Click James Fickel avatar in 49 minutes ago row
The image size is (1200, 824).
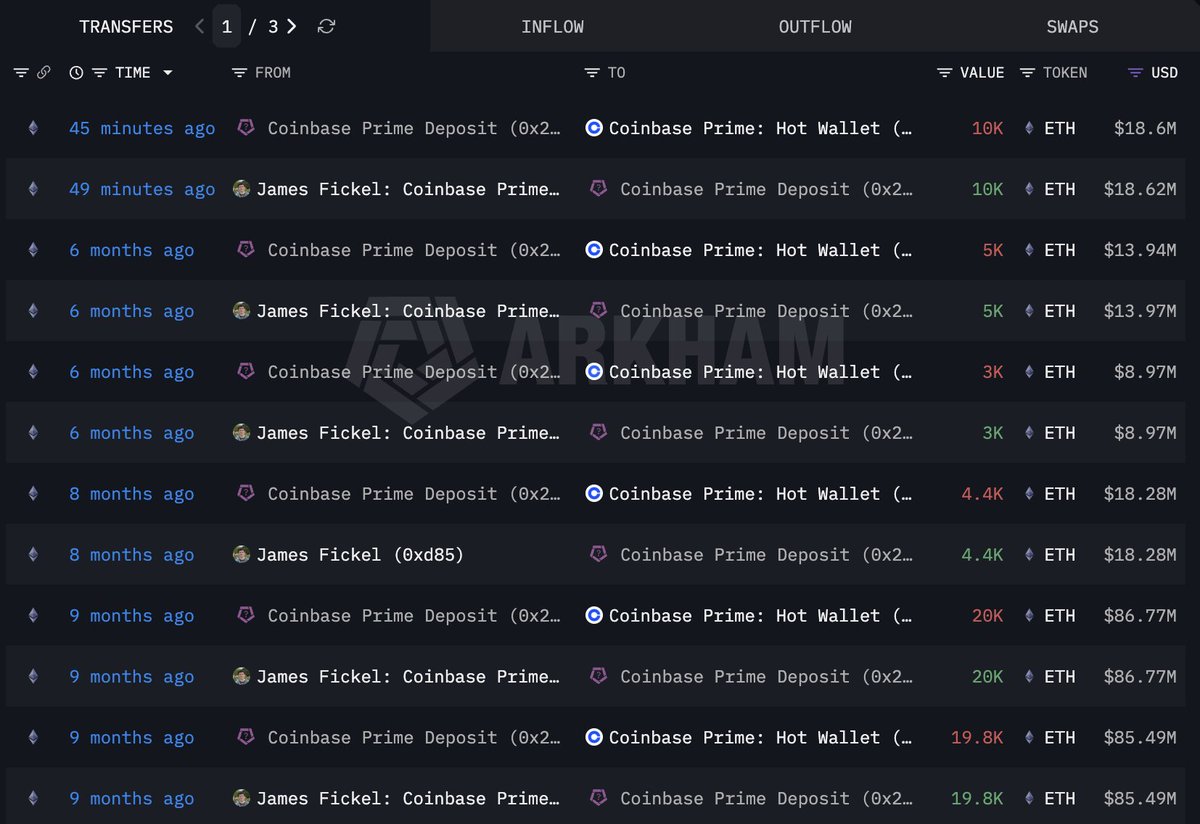pyautogui.click(x=241, y=188)
